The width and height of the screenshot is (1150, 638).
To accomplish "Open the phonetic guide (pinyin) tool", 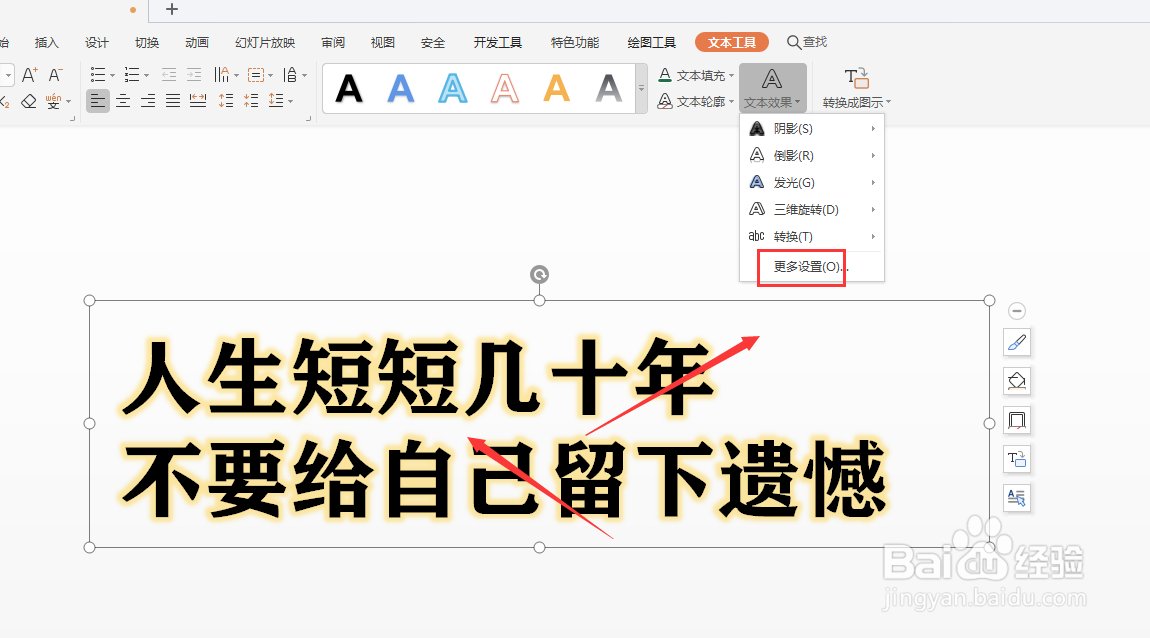I will click(53, 100).
